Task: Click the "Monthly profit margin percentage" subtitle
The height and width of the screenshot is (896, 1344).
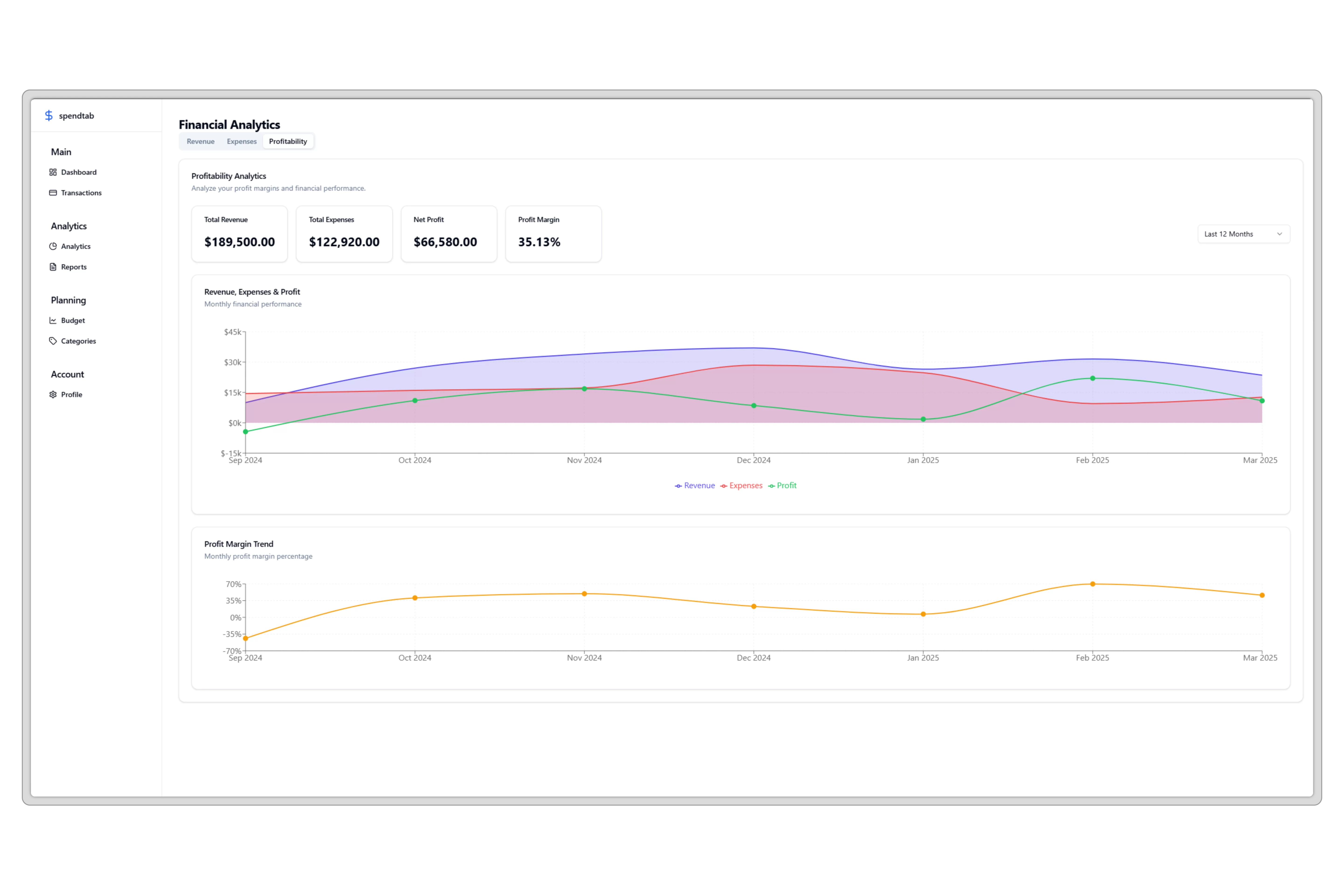Action: pyautogui.click(x=258, y=556)
